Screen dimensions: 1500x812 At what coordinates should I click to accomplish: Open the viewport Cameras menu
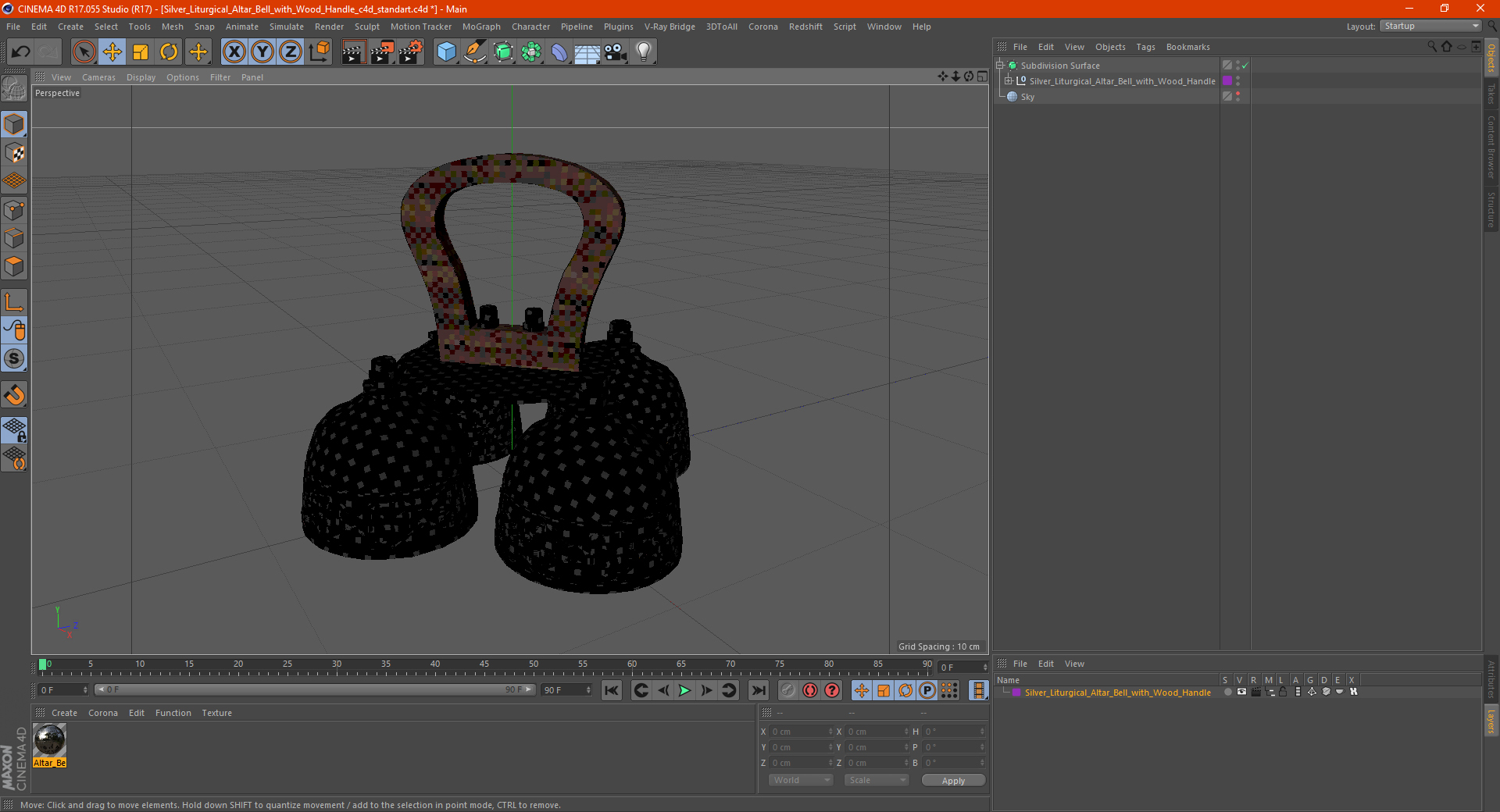pos(98,77)
